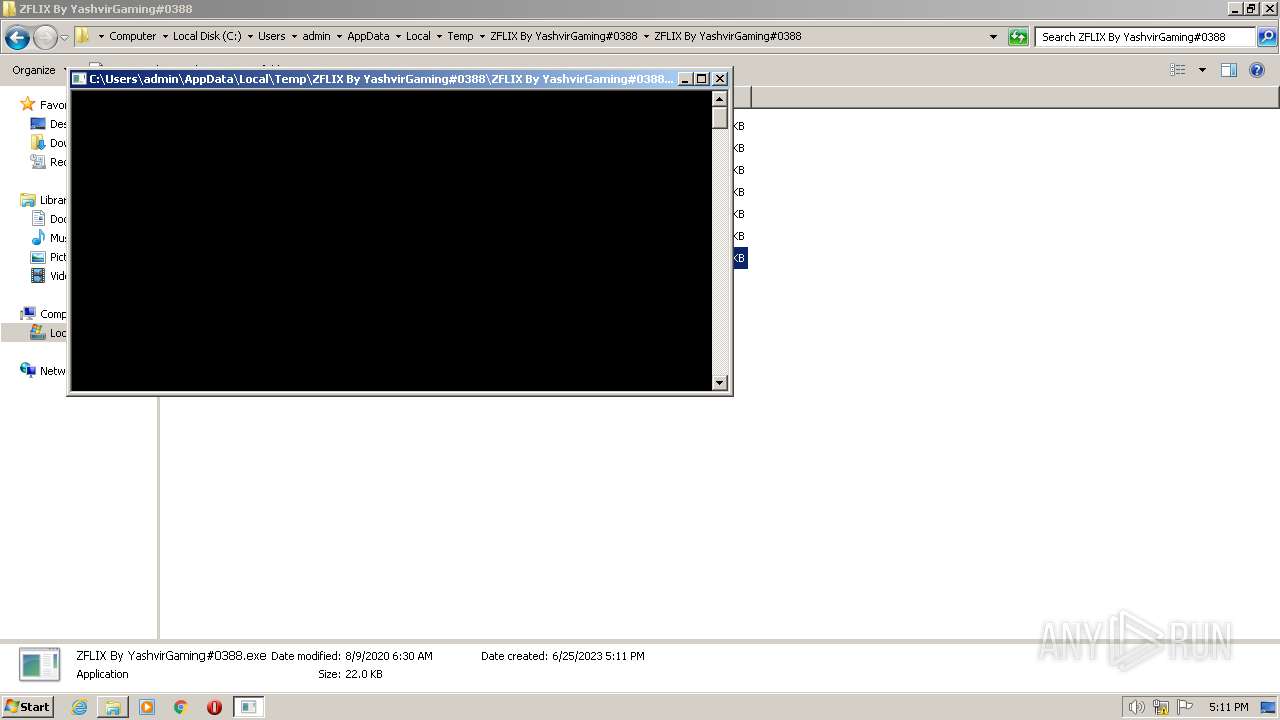The image size is (1280, 720).
Task: Select Computer in the address breadcrumb
Action: (x=132, y=36)
